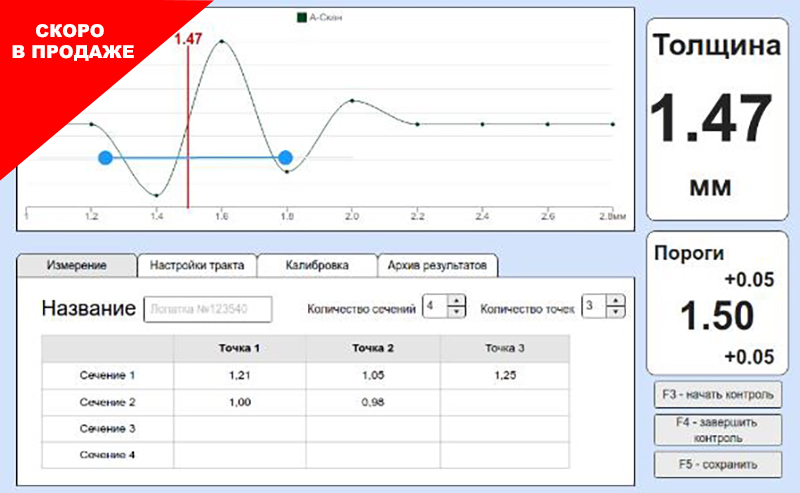Decrease Количество сечений with down arrow

click(457, 313)
